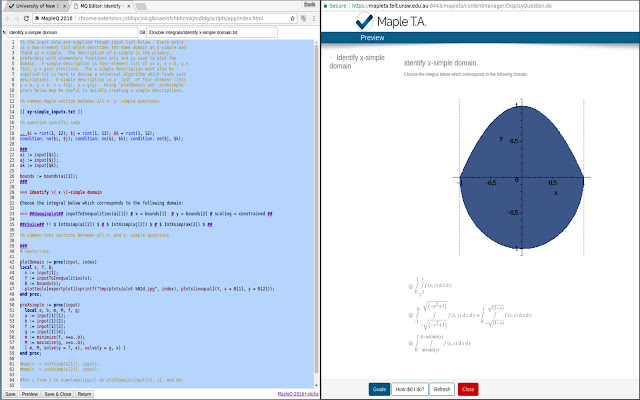
Task: Click the Save & Close button
Action: (58, 394)
